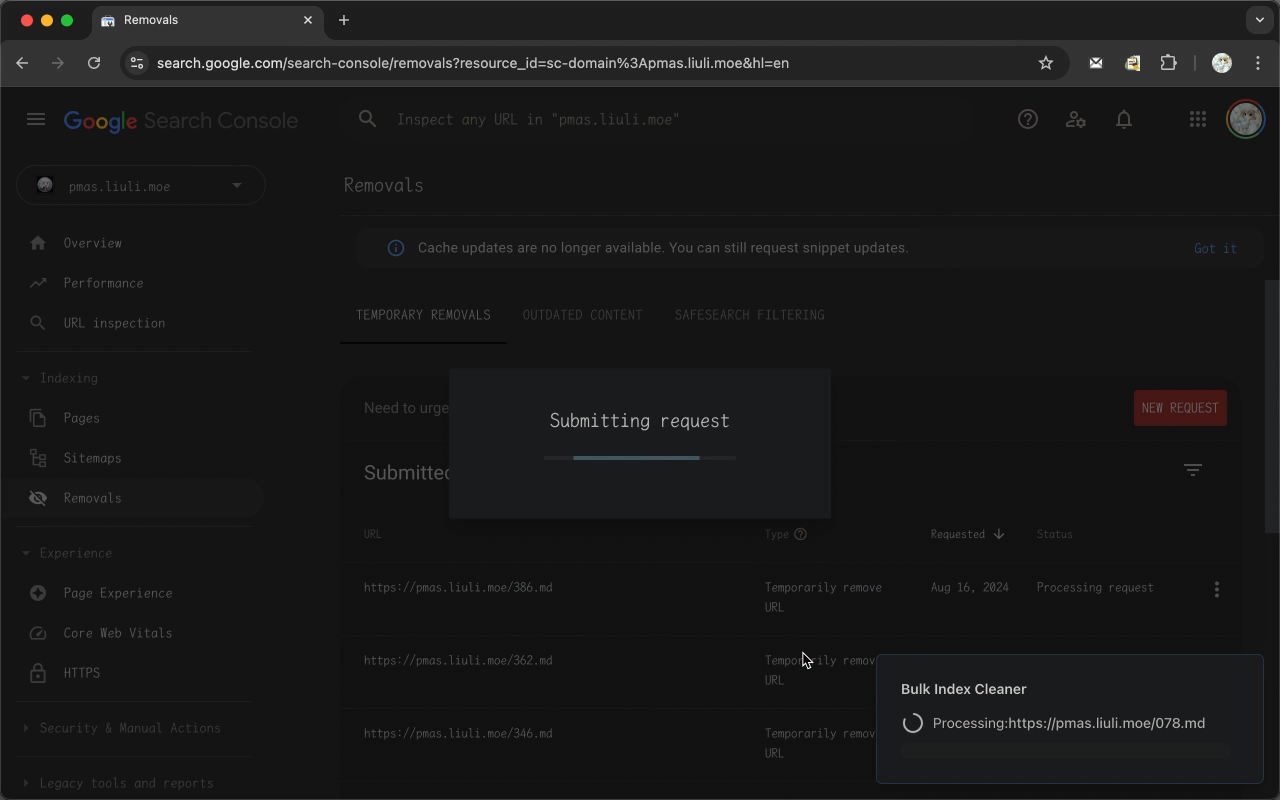1280x800 pixels.
Task: Click Processing request status text
Action: [1095, 587]
